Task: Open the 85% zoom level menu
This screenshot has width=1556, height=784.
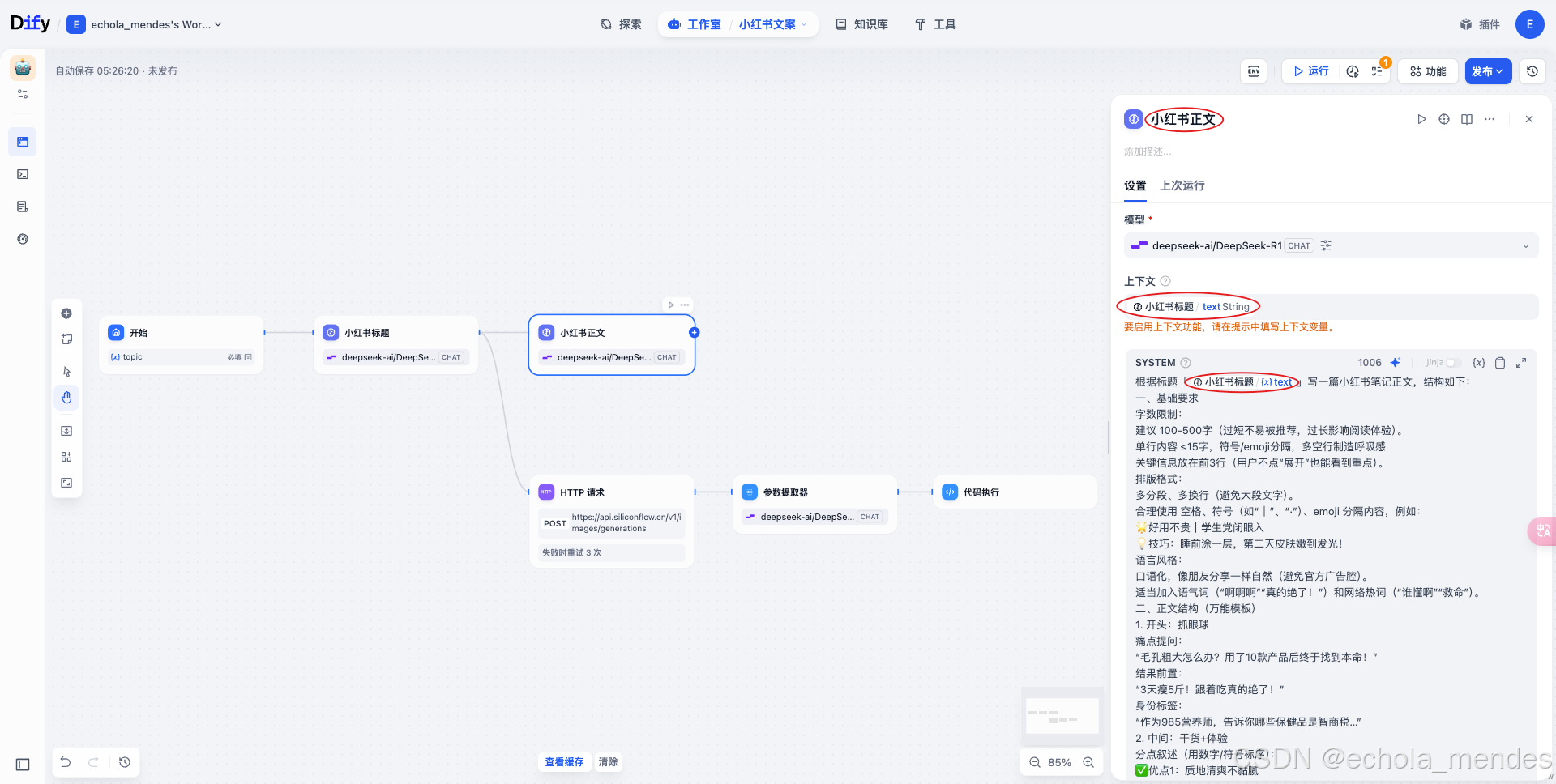Action: [x=1059, y=762]
